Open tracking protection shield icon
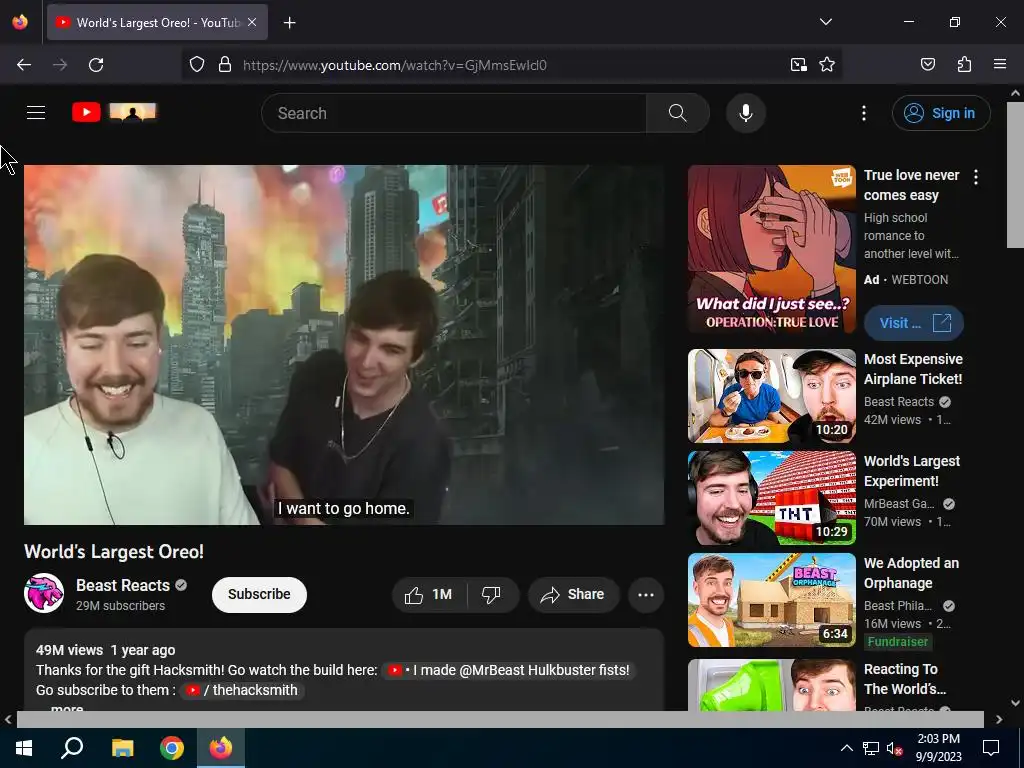This screenshot has height=768, width=1024. click(x=197, y=65)
